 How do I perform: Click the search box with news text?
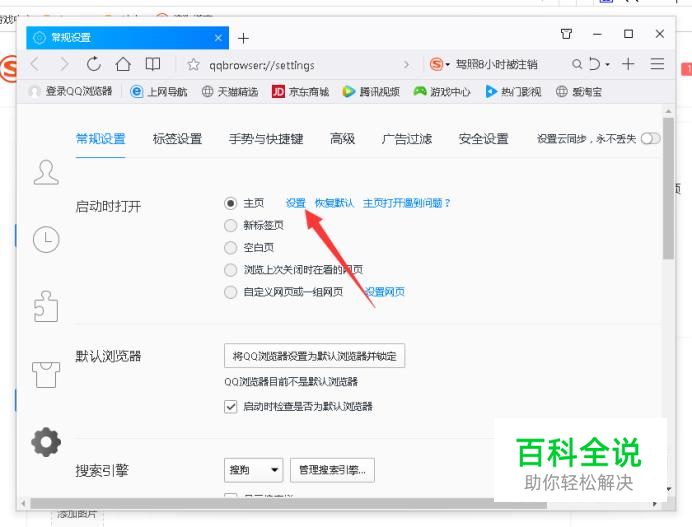point(496,64)
